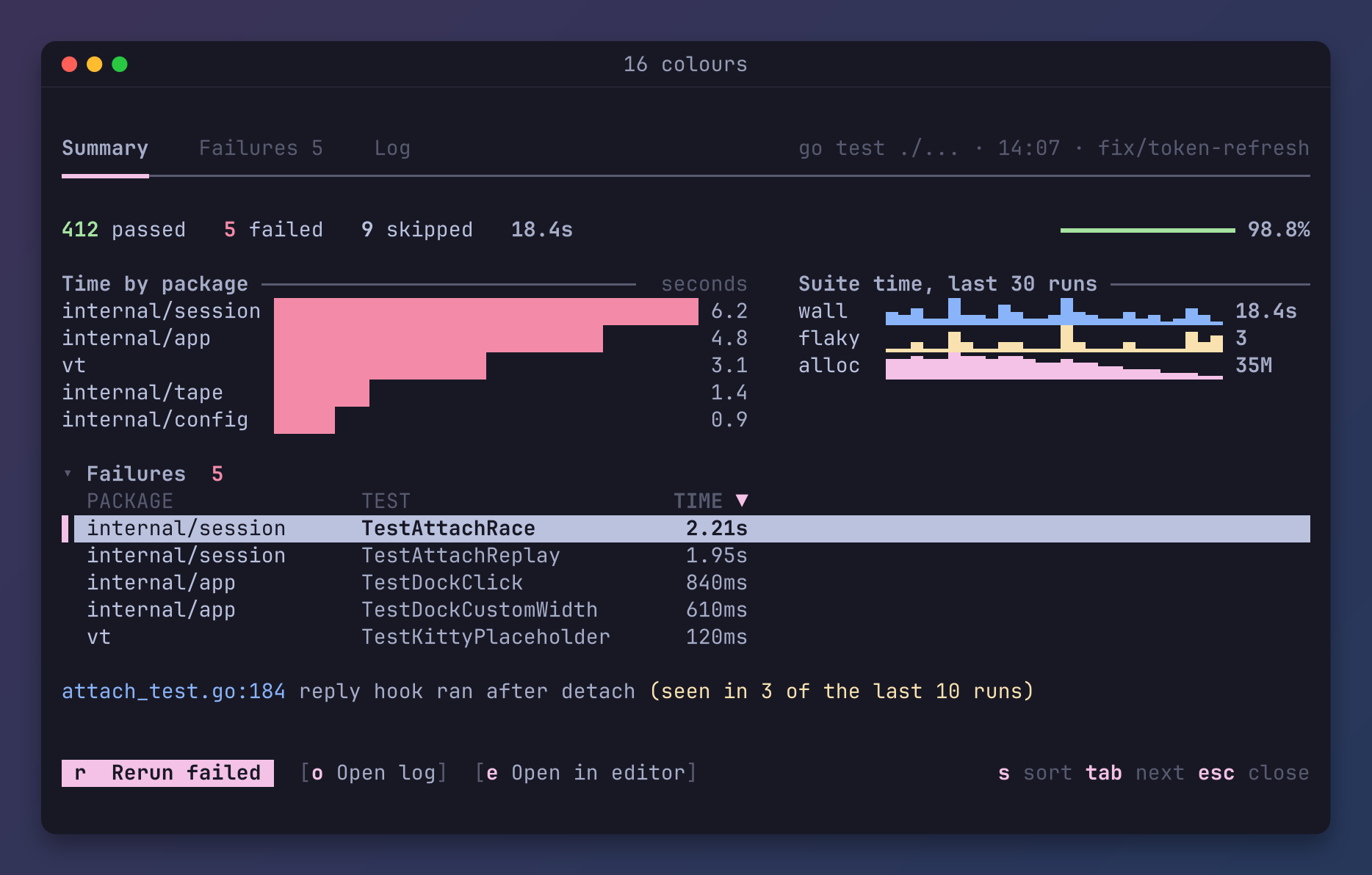The height and width of the screenshot is (875, 1372).
Task: Click the yellow flaky sparkline
Action: [x=1054, y=338]
